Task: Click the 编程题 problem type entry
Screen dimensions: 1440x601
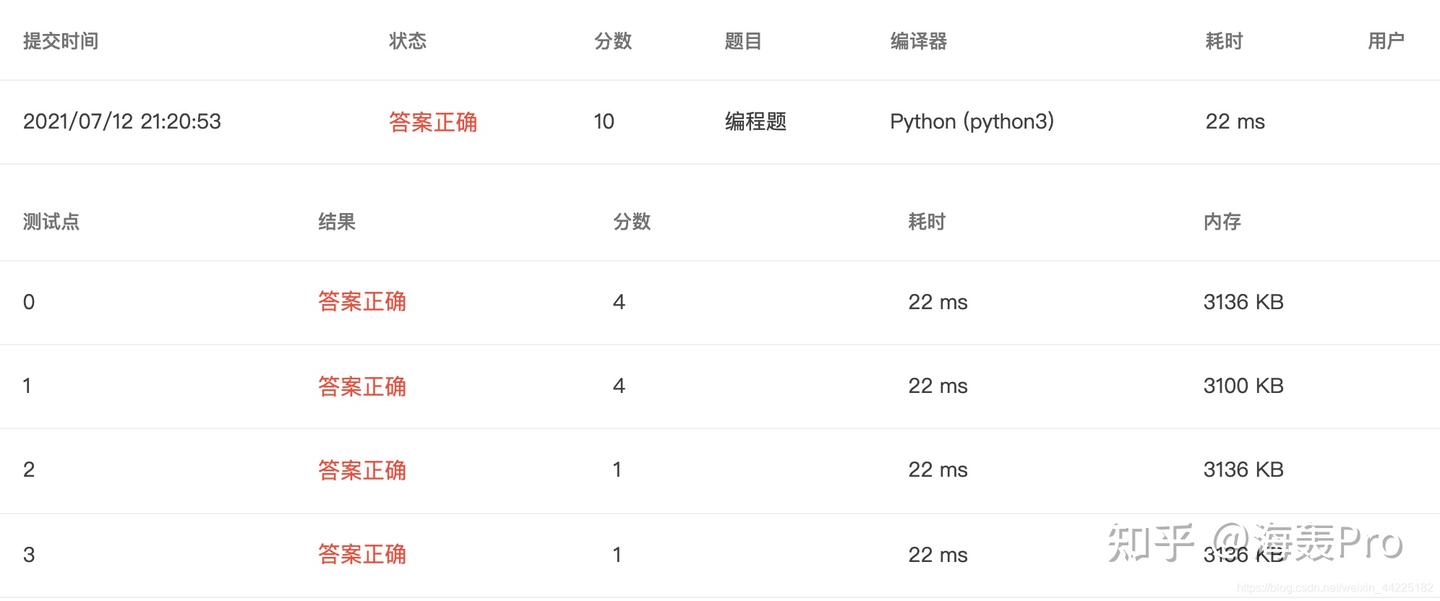Action: [x=755, y=122]
